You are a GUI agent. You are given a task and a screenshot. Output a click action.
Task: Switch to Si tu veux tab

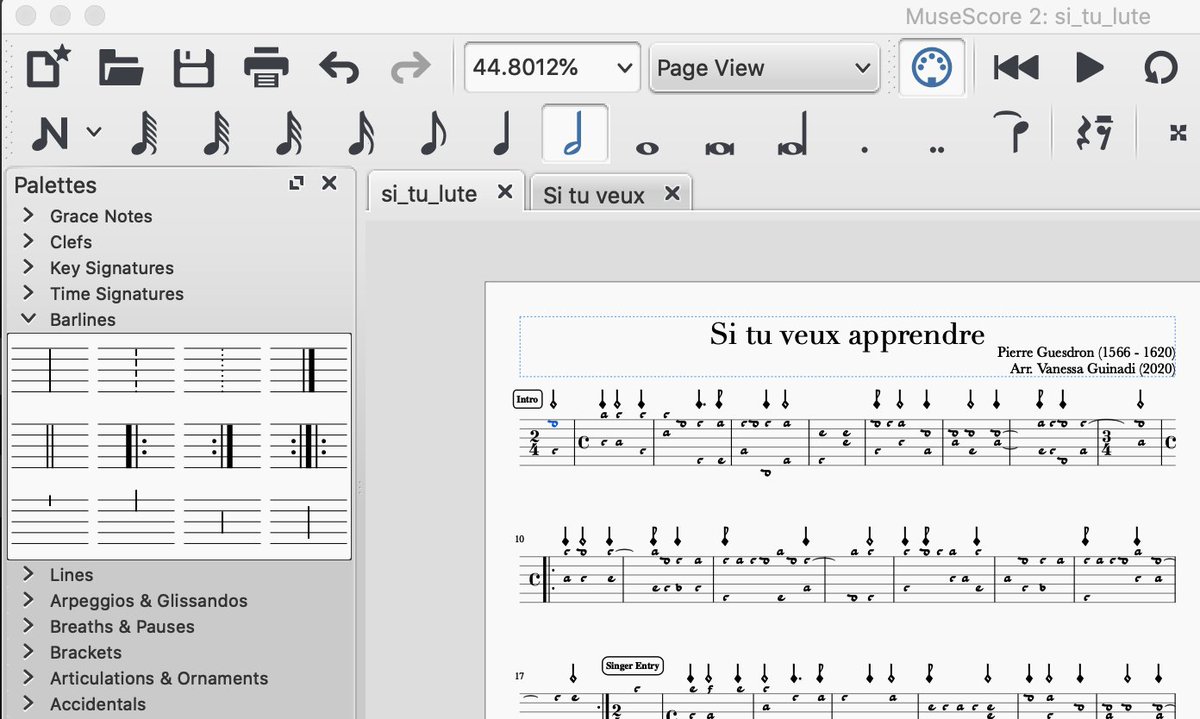pyautogui.click(x=594, y=195)
